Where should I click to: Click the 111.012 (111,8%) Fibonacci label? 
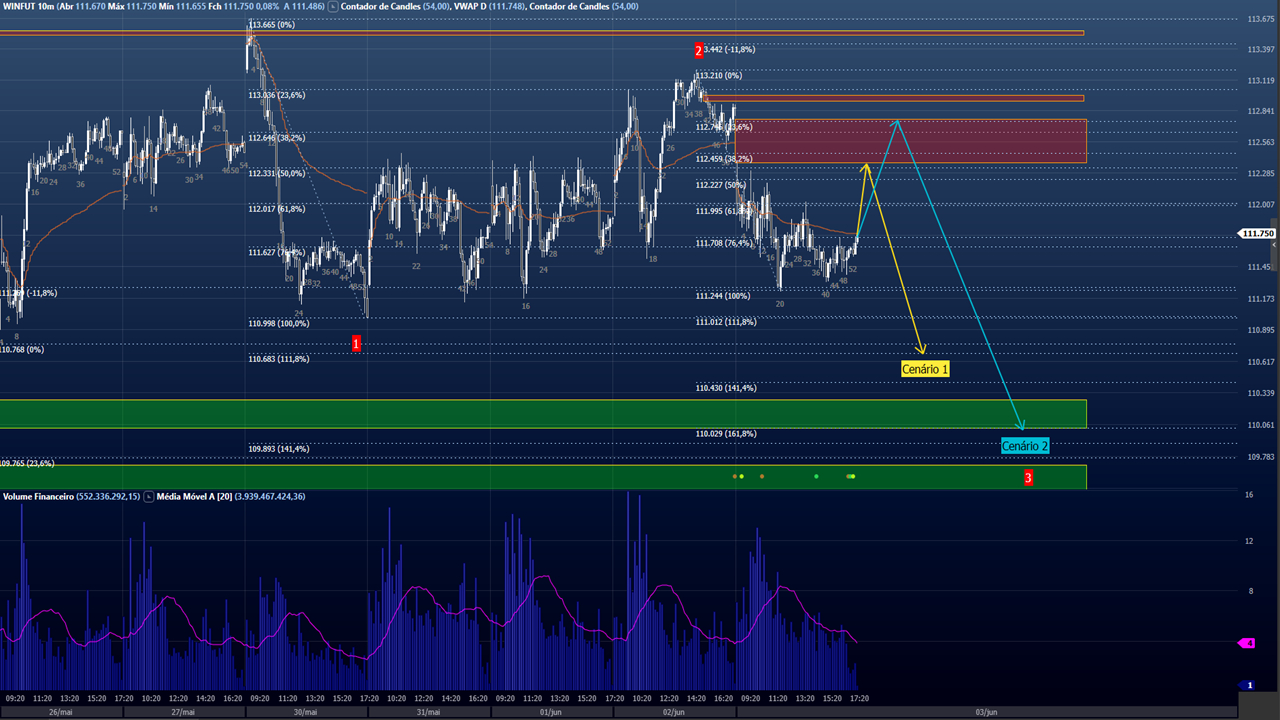(x=726, y=322)
